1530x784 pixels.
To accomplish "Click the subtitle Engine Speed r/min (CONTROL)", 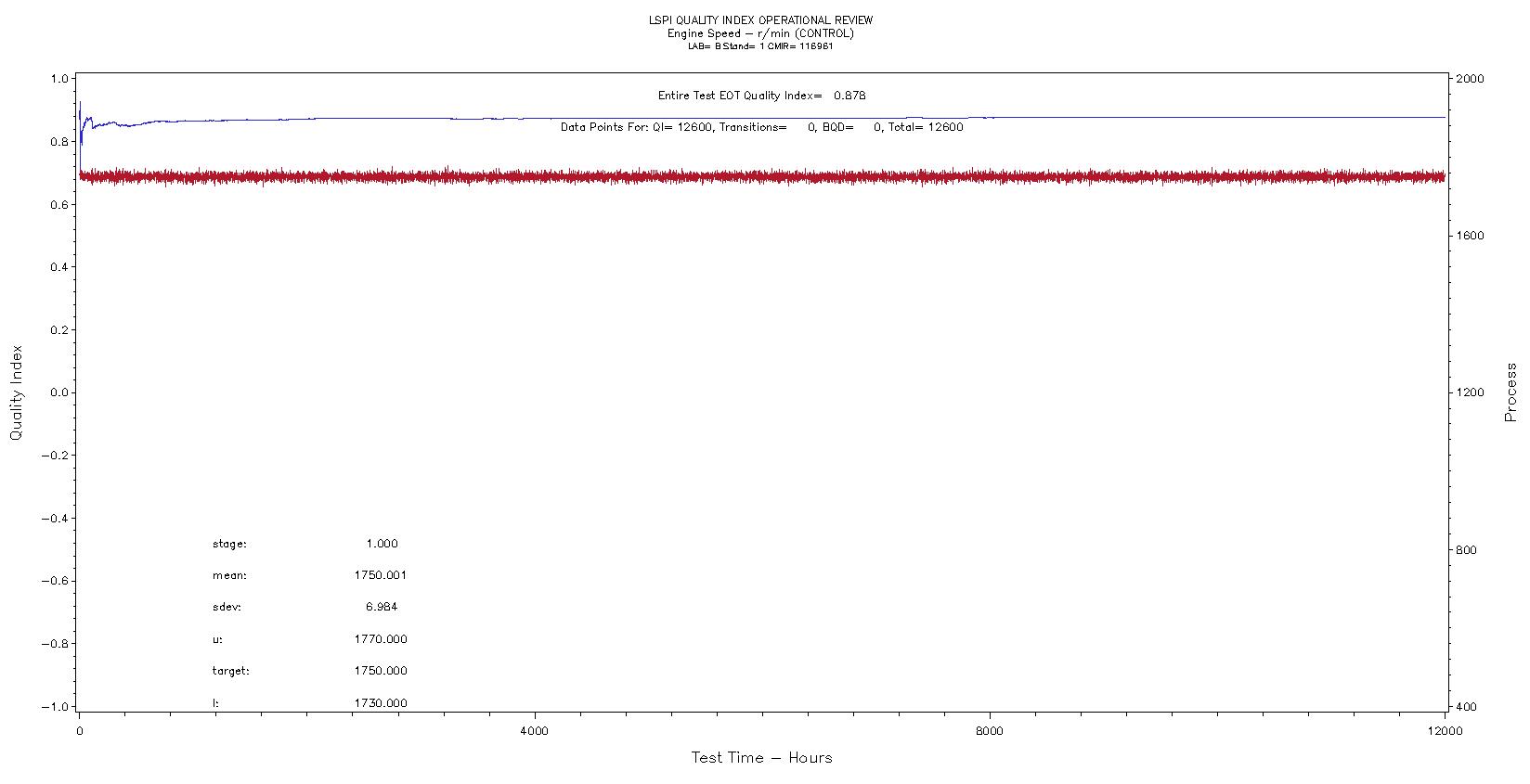I will (x=760, y=33).
